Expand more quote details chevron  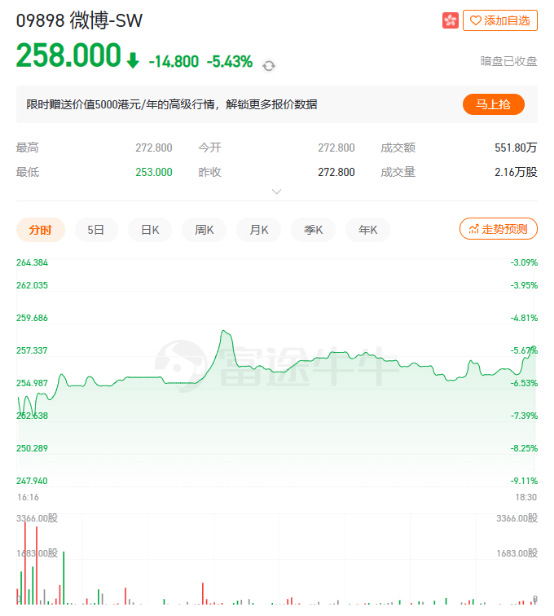click(277, 191)
